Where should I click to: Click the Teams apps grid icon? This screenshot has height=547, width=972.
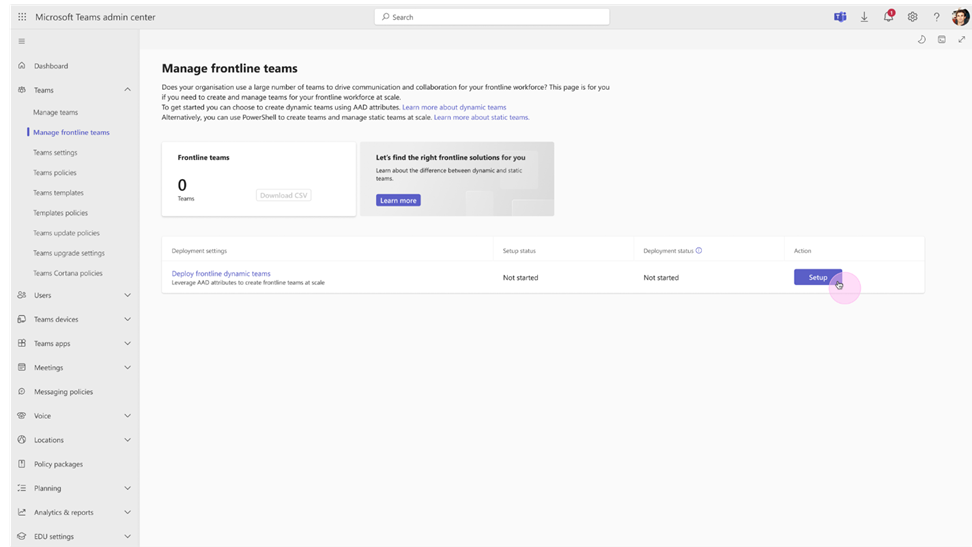click(x=22, y=343)
